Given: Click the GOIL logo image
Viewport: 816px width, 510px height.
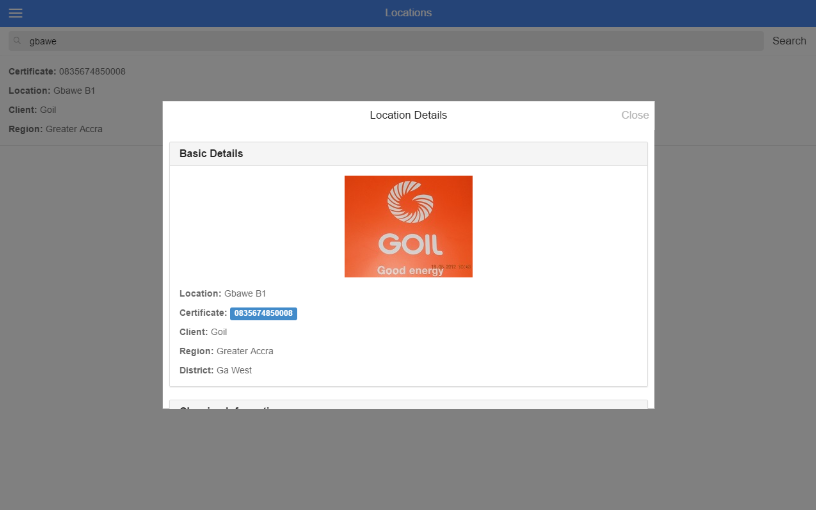Looking at the screenshot, I should pyautogui.click(x=409, y=226).
